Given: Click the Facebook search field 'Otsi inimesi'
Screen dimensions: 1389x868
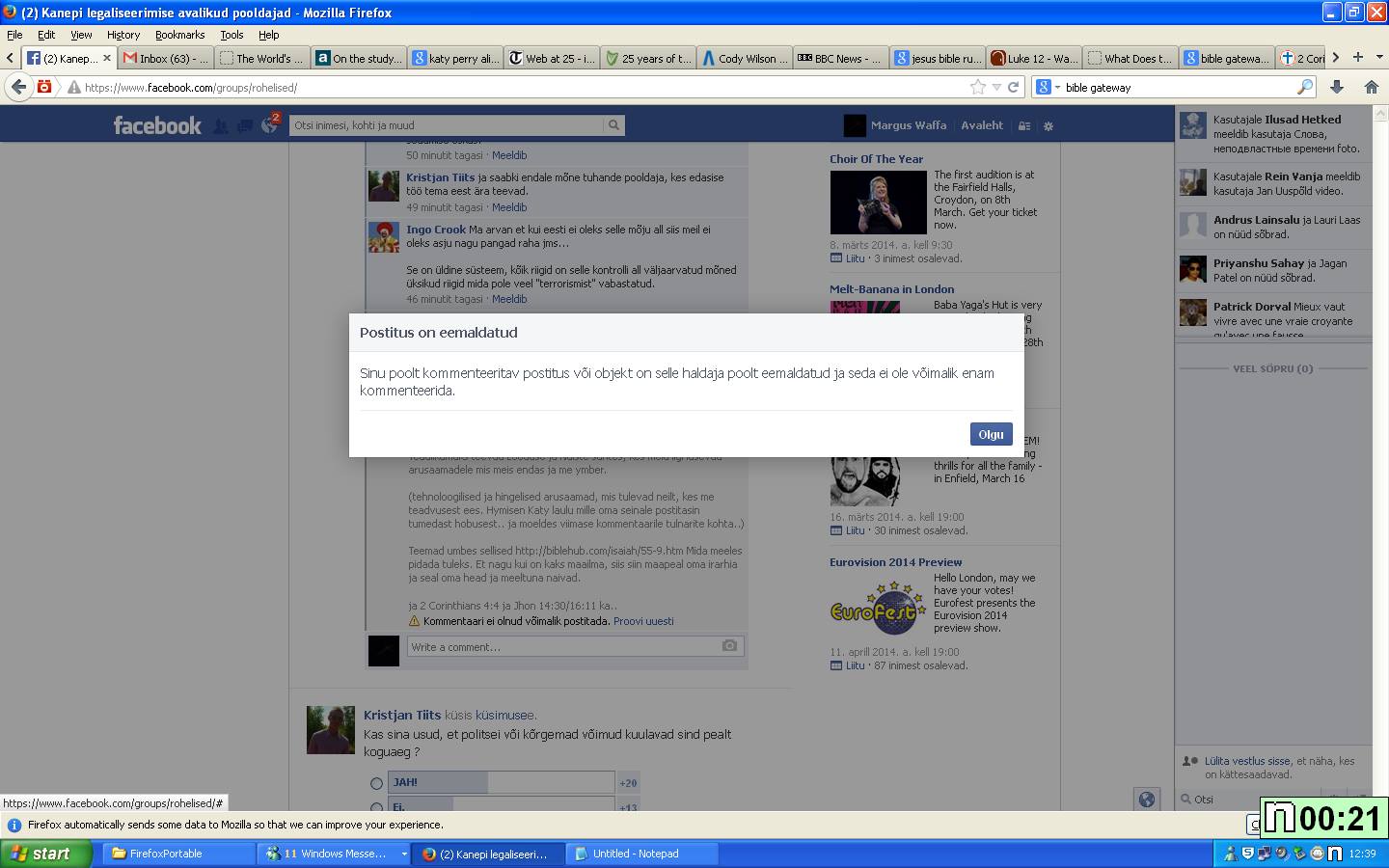Looking at the screenshot, I should (446, 125).
